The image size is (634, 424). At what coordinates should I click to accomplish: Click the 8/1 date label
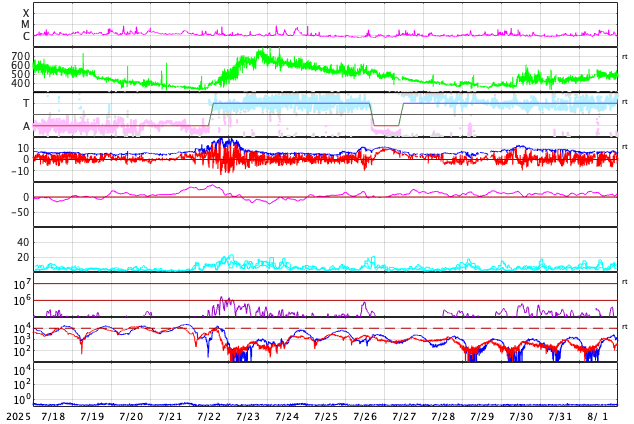597,416
